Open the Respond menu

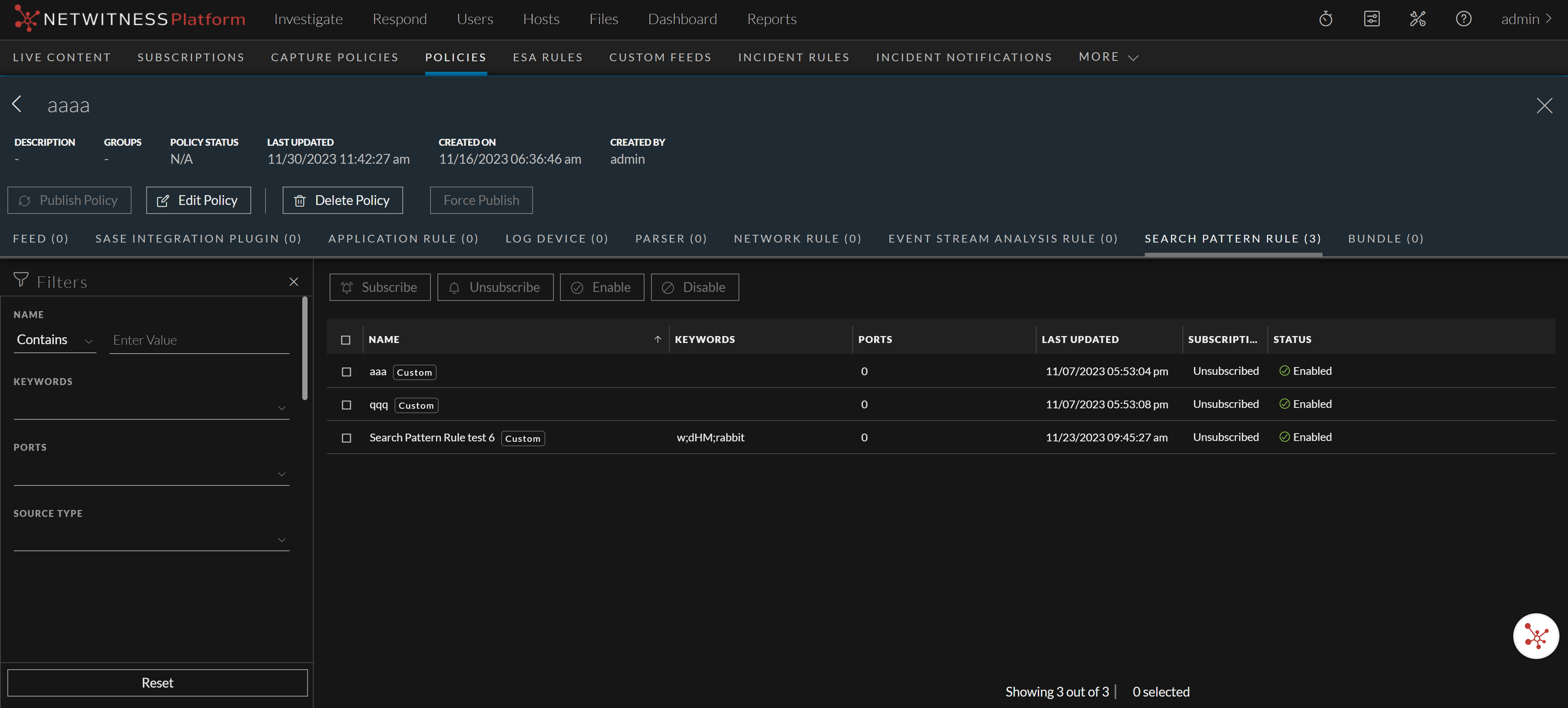pyautogui.click(x=400, y=19)
